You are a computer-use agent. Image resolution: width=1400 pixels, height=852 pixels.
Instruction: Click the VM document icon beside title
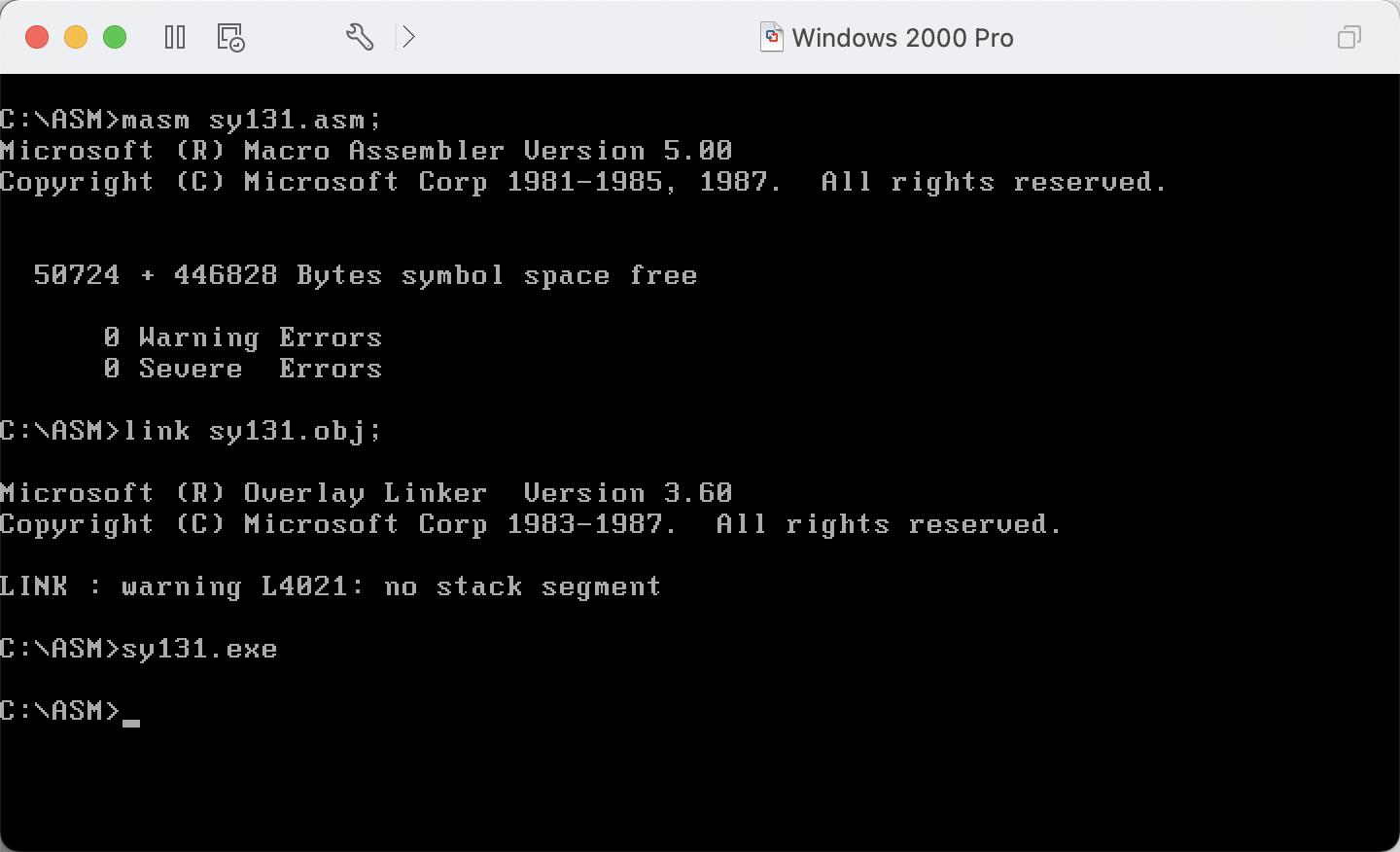[x=771, y=37]
